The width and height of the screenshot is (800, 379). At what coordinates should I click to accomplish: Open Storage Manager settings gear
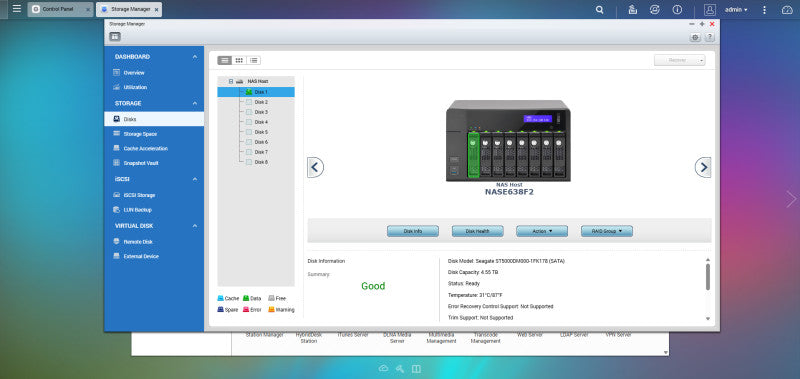click(695, 37)
